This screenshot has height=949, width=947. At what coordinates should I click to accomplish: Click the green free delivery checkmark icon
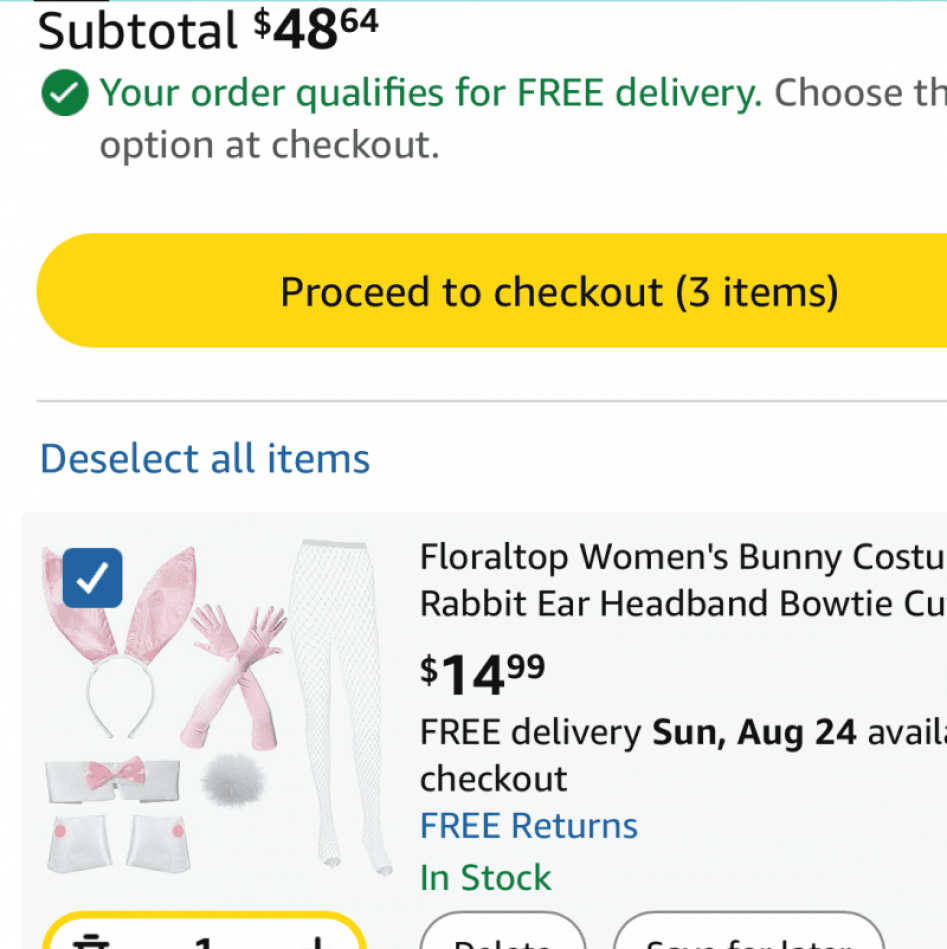coord(65,93)
